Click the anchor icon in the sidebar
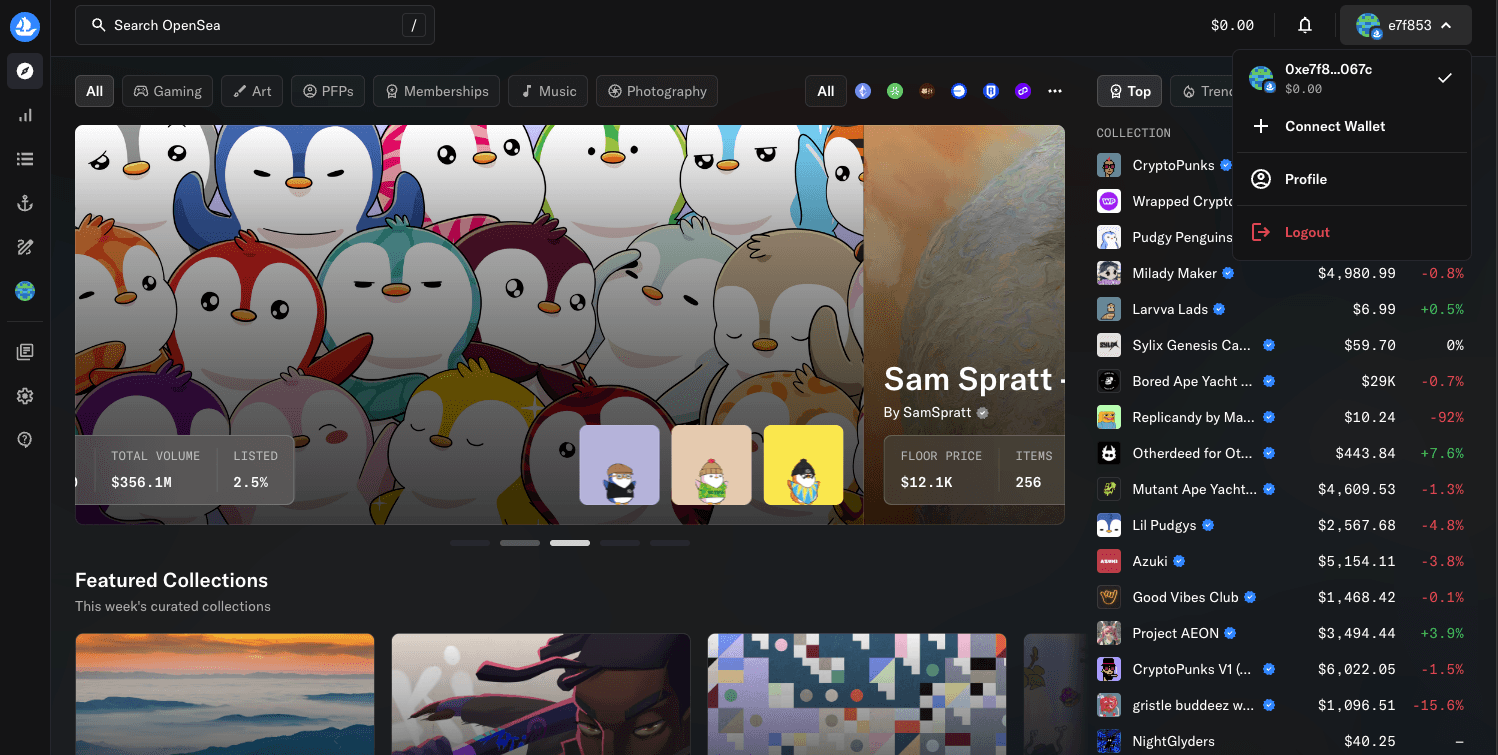 (x=25, y=203)
